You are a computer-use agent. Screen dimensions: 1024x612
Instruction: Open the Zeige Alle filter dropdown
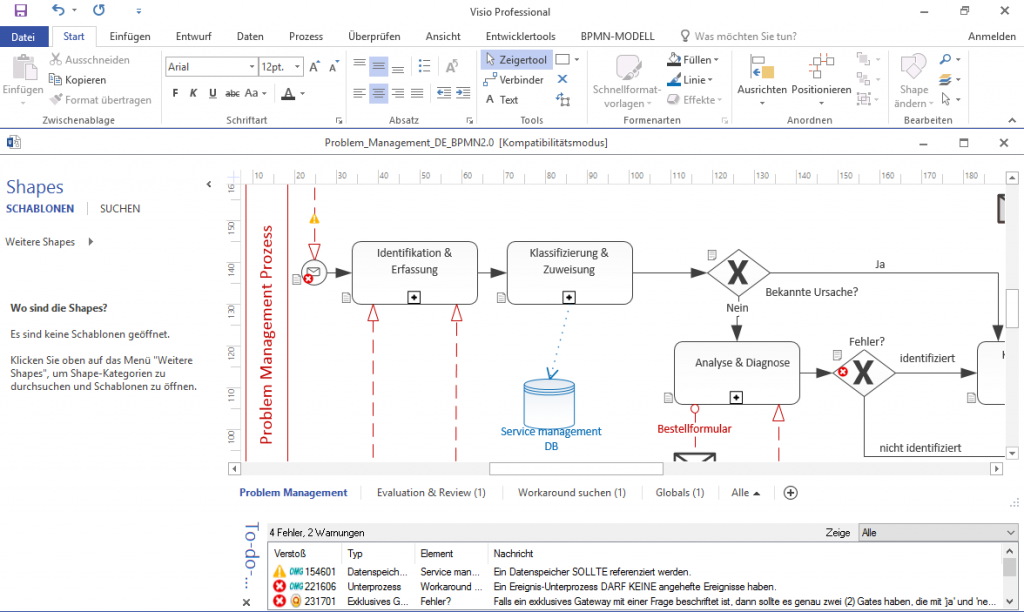coord(938,532)
